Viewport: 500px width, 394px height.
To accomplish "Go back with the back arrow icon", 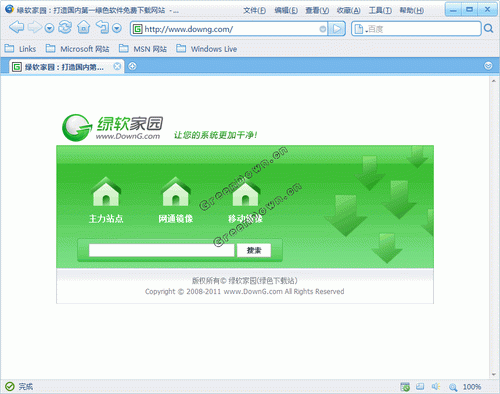I will coord(16,27).
